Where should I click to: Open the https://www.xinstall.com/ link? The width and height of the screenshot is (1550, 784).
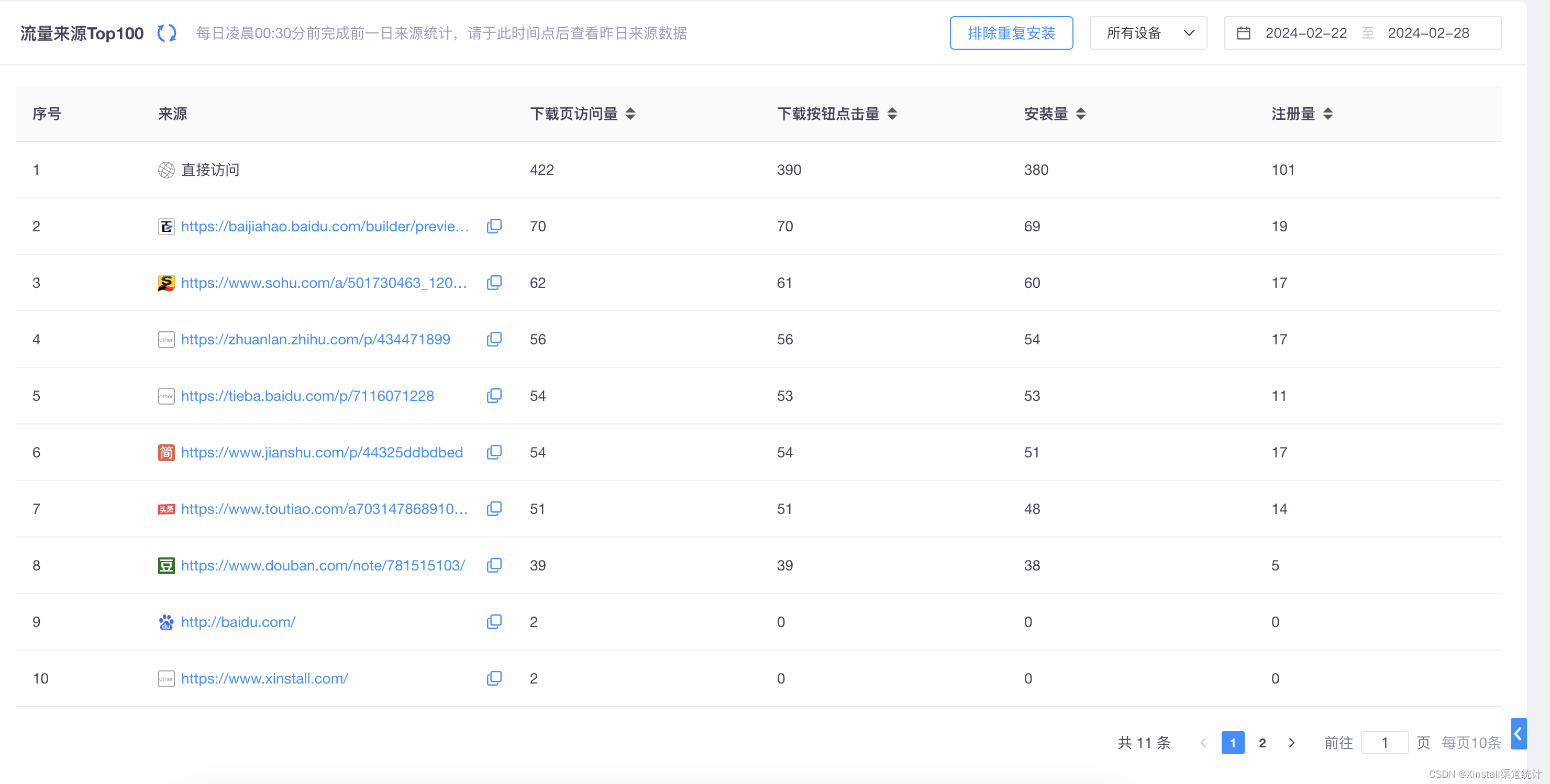coord(265,678)
